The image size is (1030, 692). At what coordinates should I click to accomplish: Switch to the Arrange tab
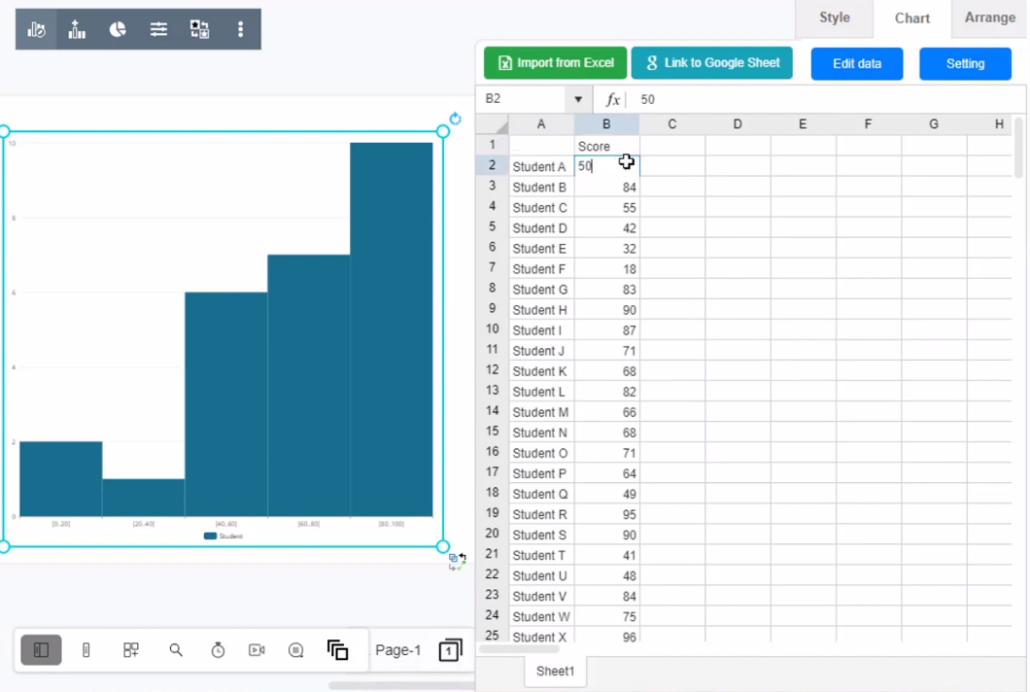tap(989, 18)
